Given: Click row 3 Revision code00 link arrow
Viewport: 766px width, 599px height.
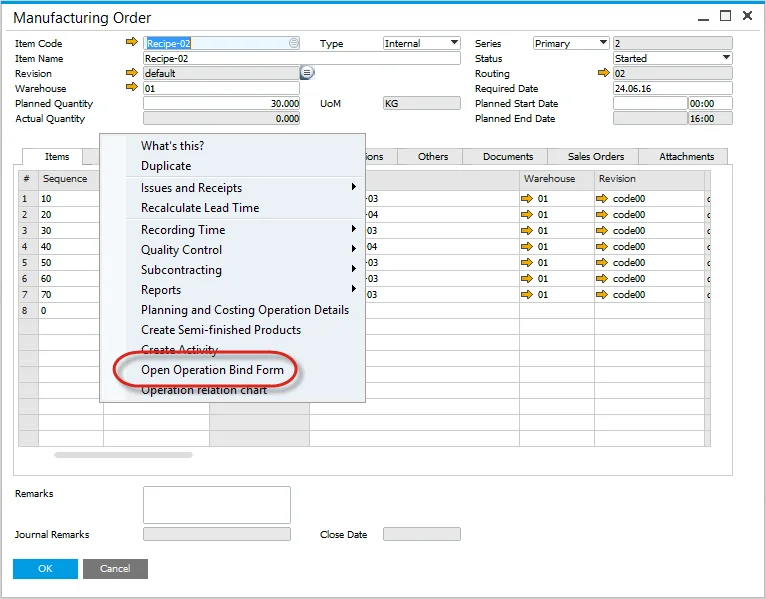Looking at the screenshot, I should tap(602, 231).
